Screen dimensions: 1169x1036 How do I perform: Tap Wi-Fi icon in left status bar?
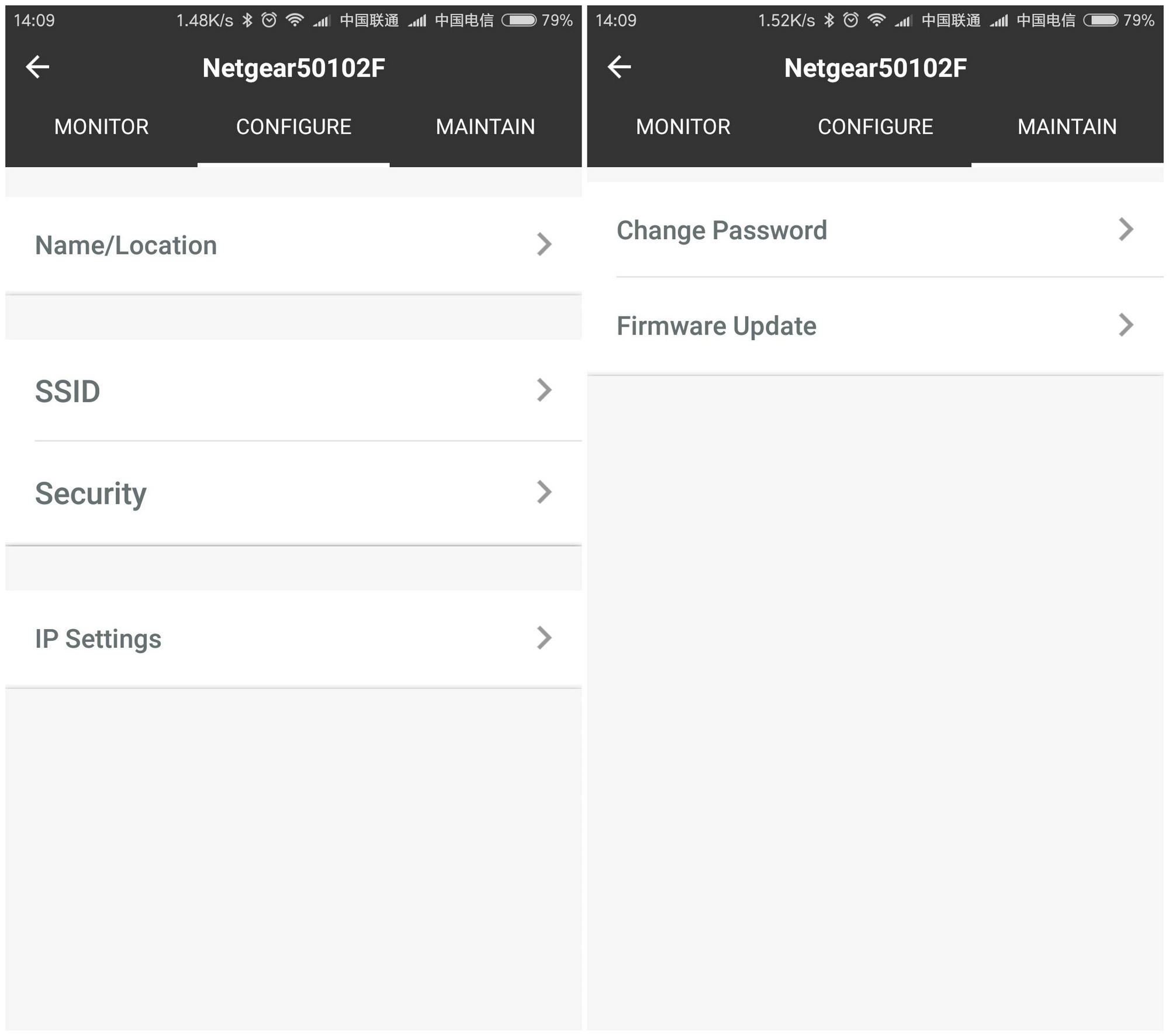(x=295, y=20)
